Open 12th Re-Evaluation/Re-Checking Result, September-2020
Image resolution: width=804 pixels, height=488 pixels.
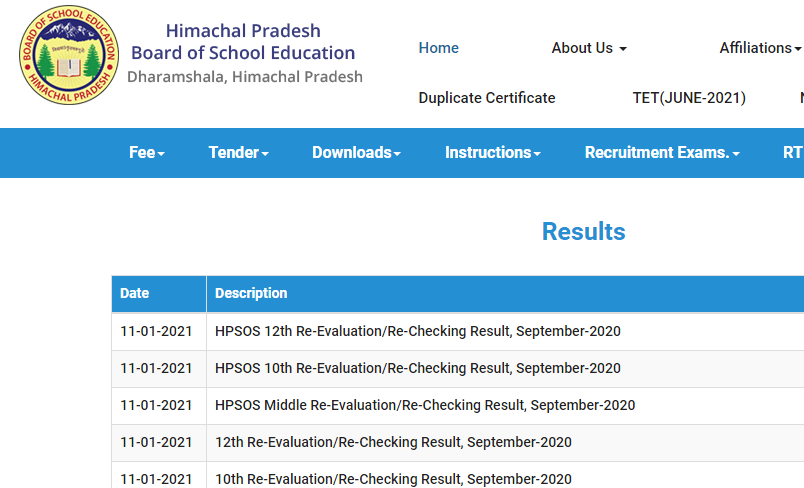(x=393, y=442)
